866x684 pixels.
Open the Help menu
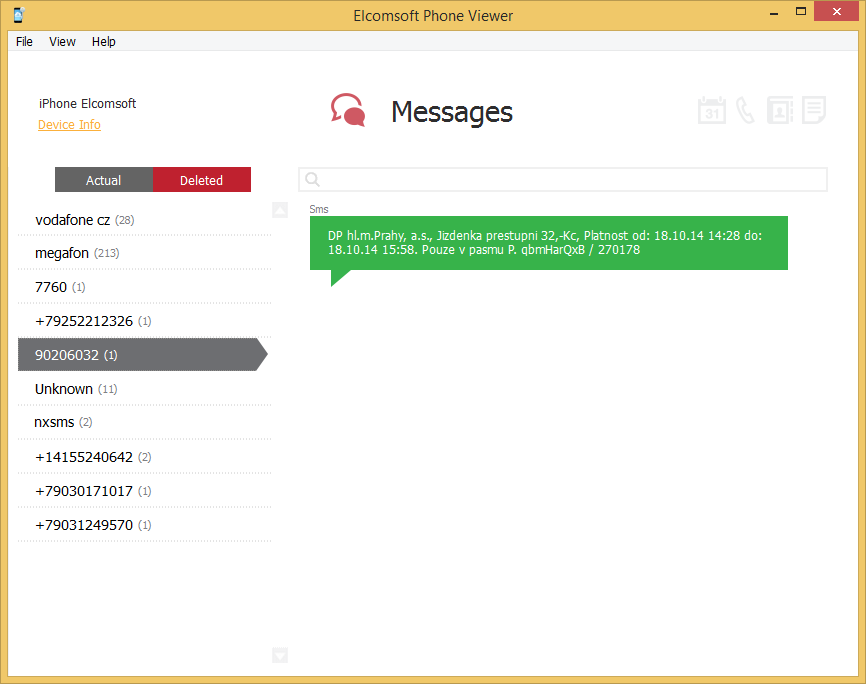104,42
